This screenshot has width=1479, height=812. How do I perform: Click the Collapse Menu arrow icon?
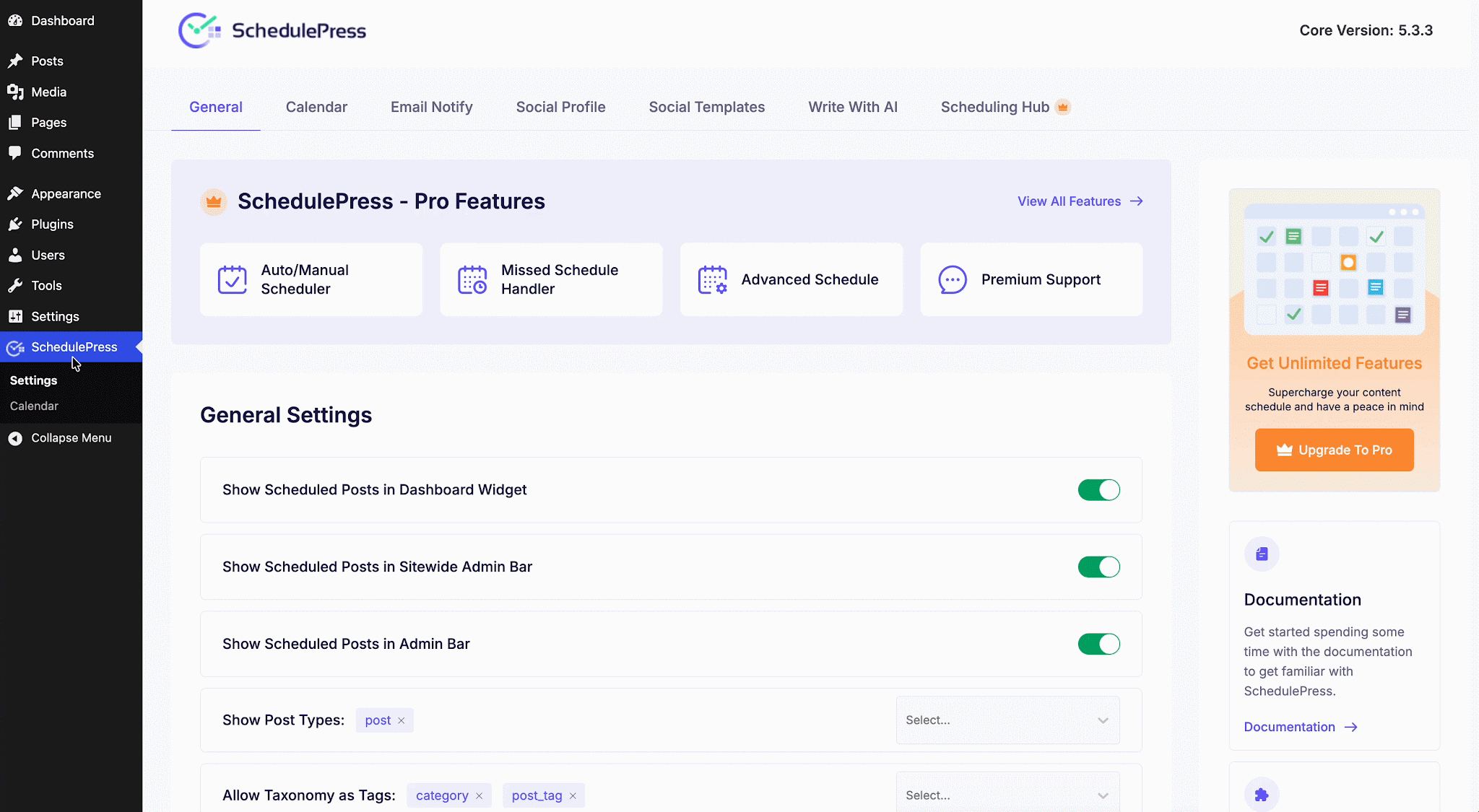point(15,438)
